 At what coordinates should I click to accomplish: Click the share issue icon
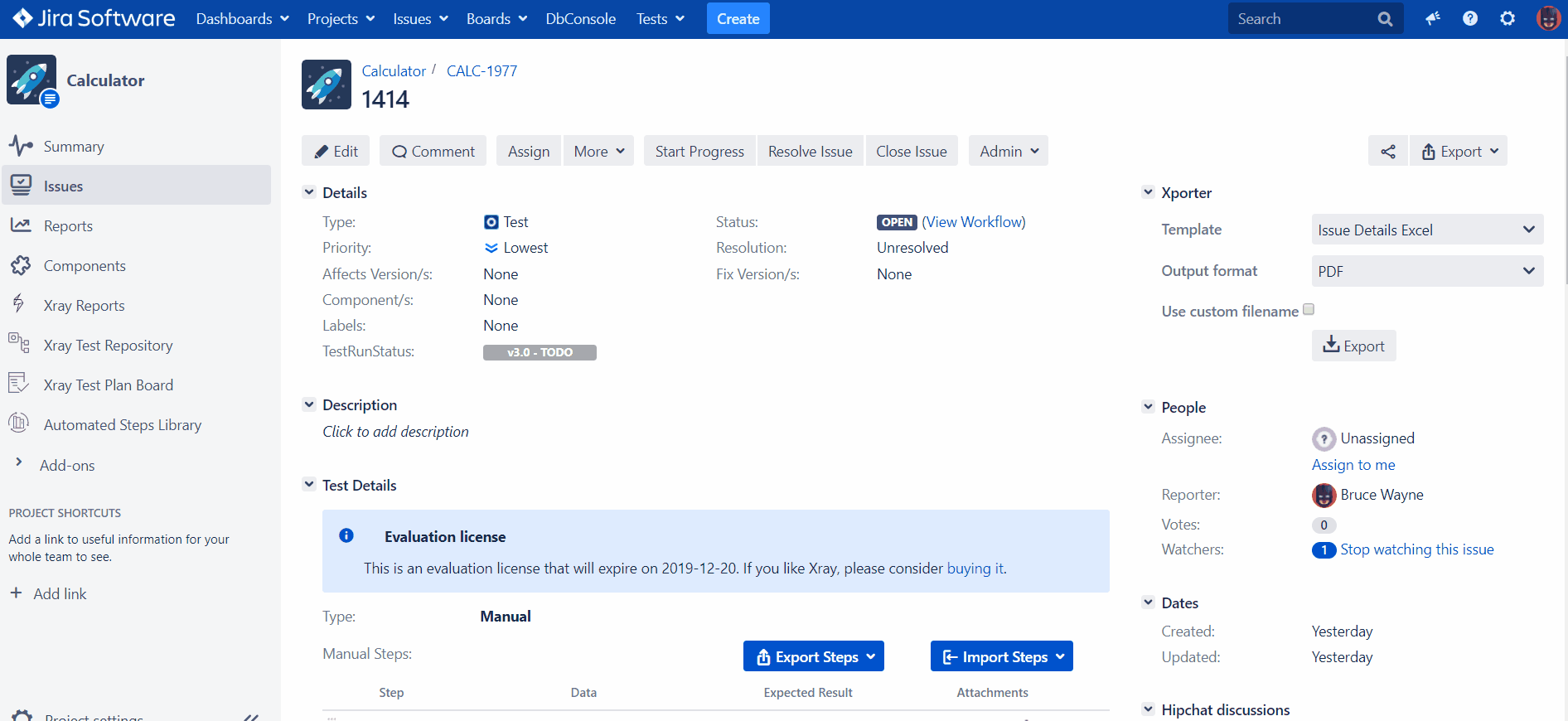[x=1387, y=152]
